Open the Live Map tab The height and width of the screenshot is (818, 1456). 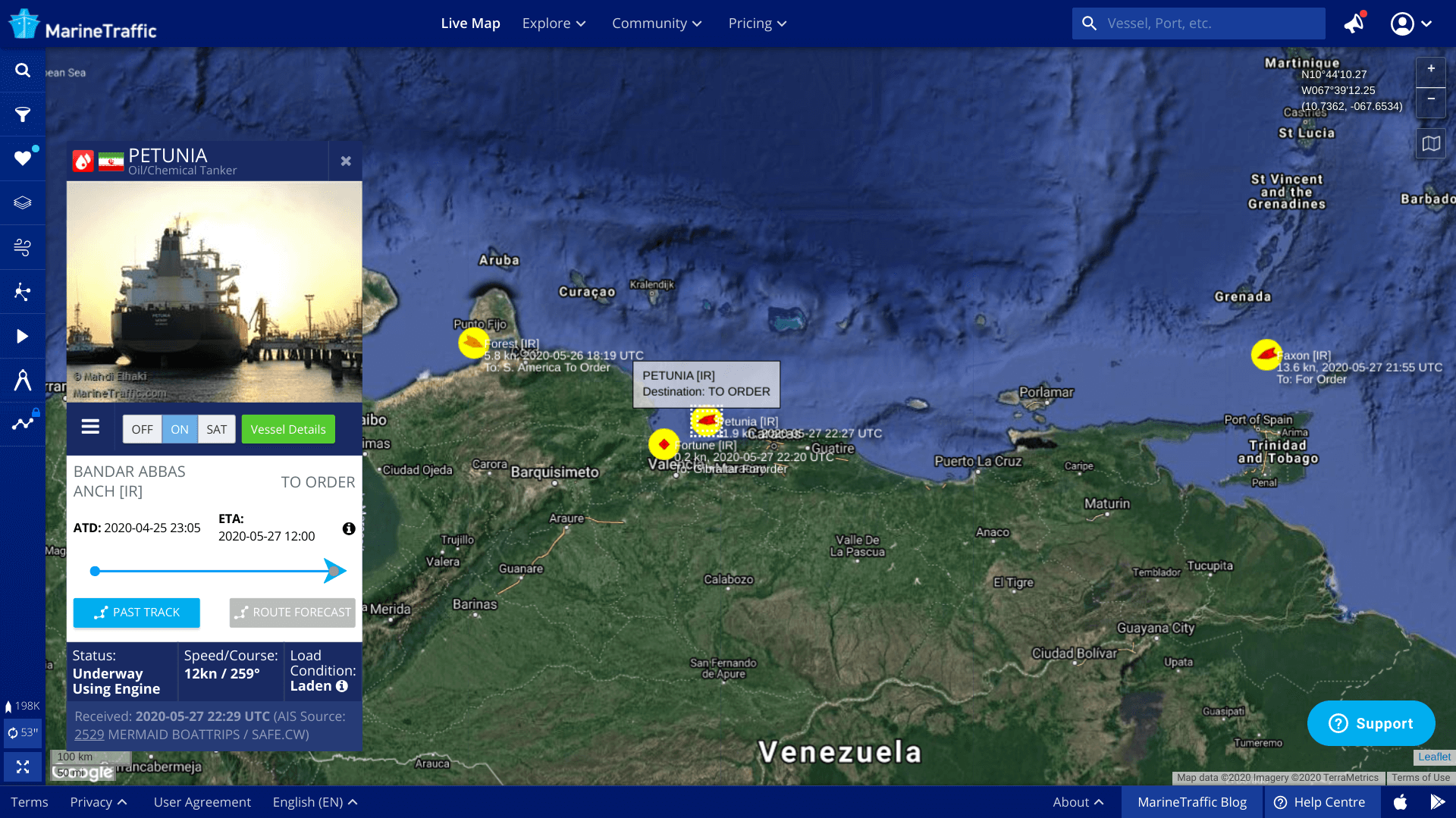tap(470, 24)
